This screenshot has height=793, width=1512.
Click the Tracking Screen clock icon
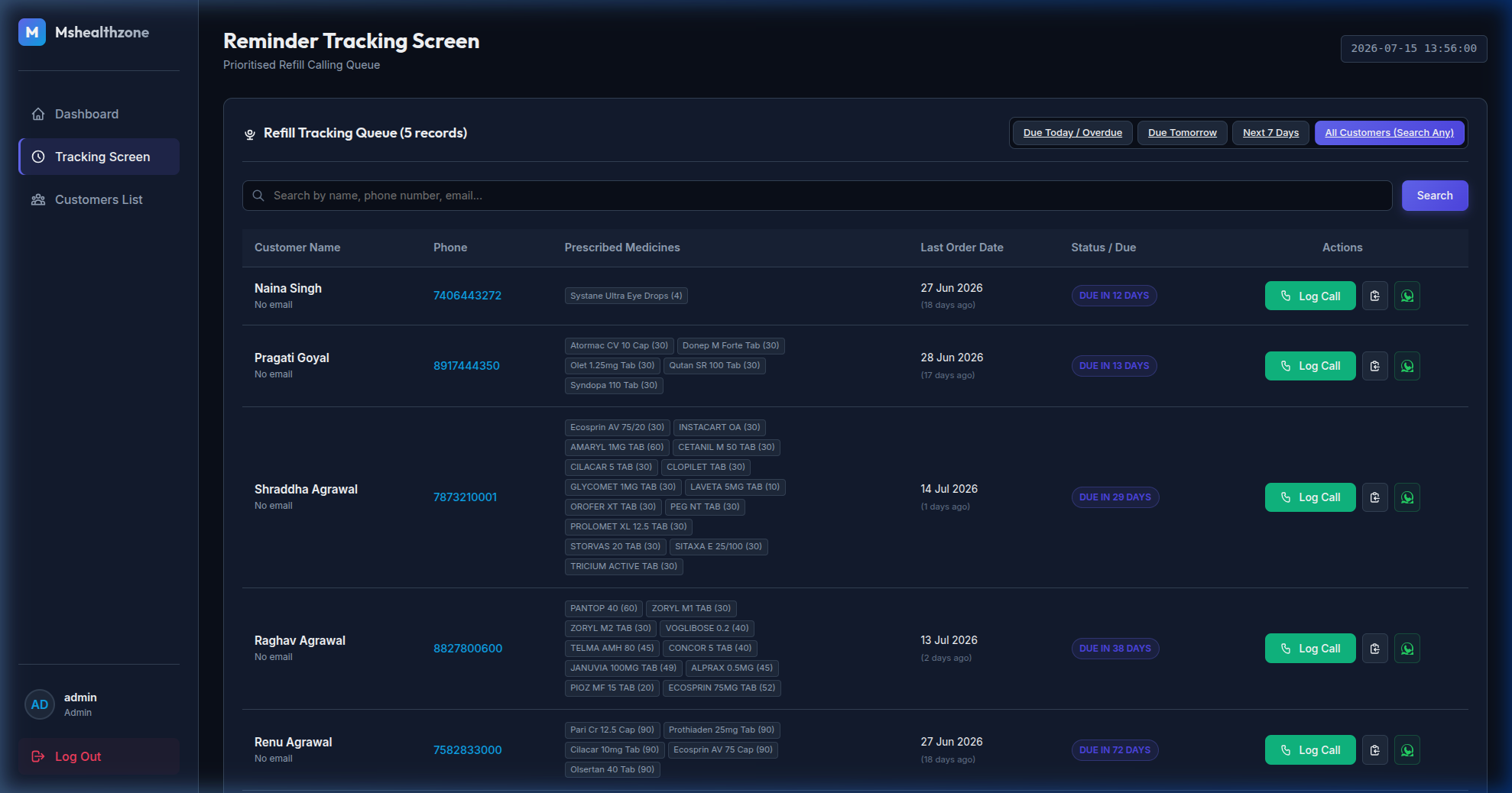tap(38, 157)
